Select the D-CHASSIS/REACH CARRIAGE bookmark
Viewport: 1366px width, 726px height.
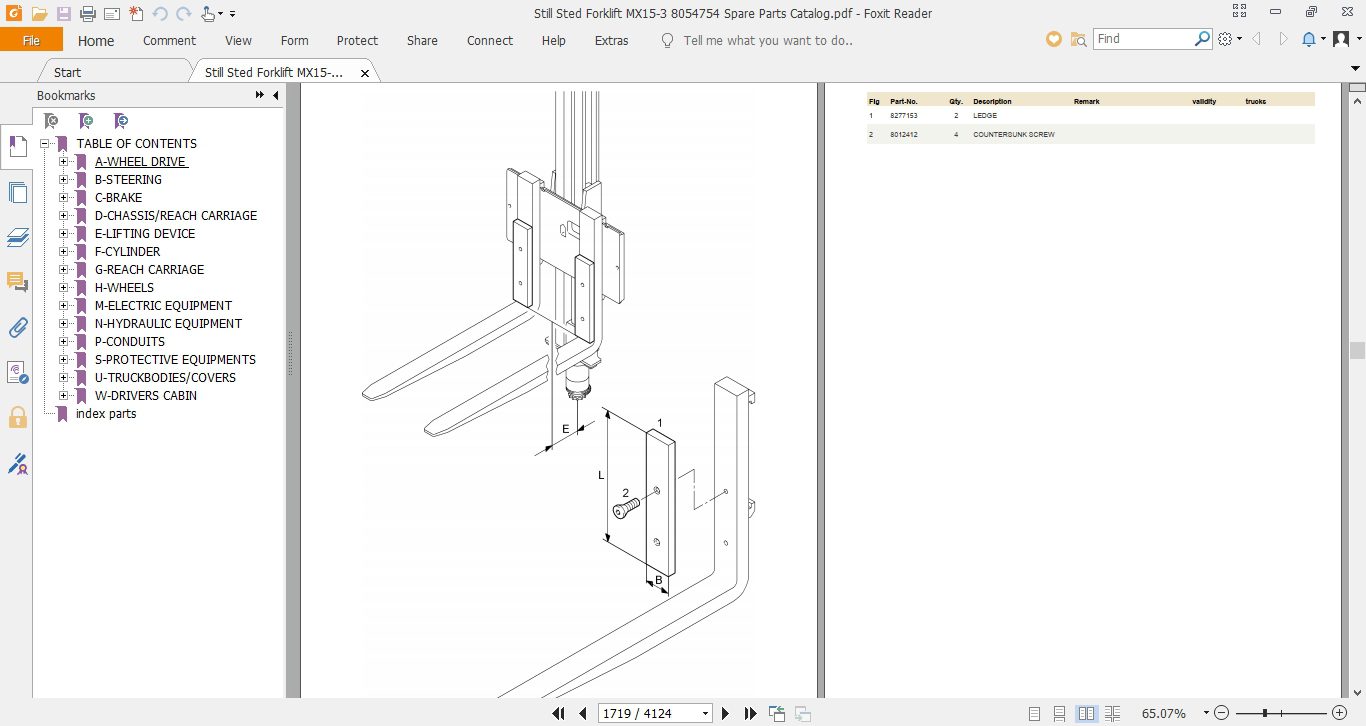176,216
